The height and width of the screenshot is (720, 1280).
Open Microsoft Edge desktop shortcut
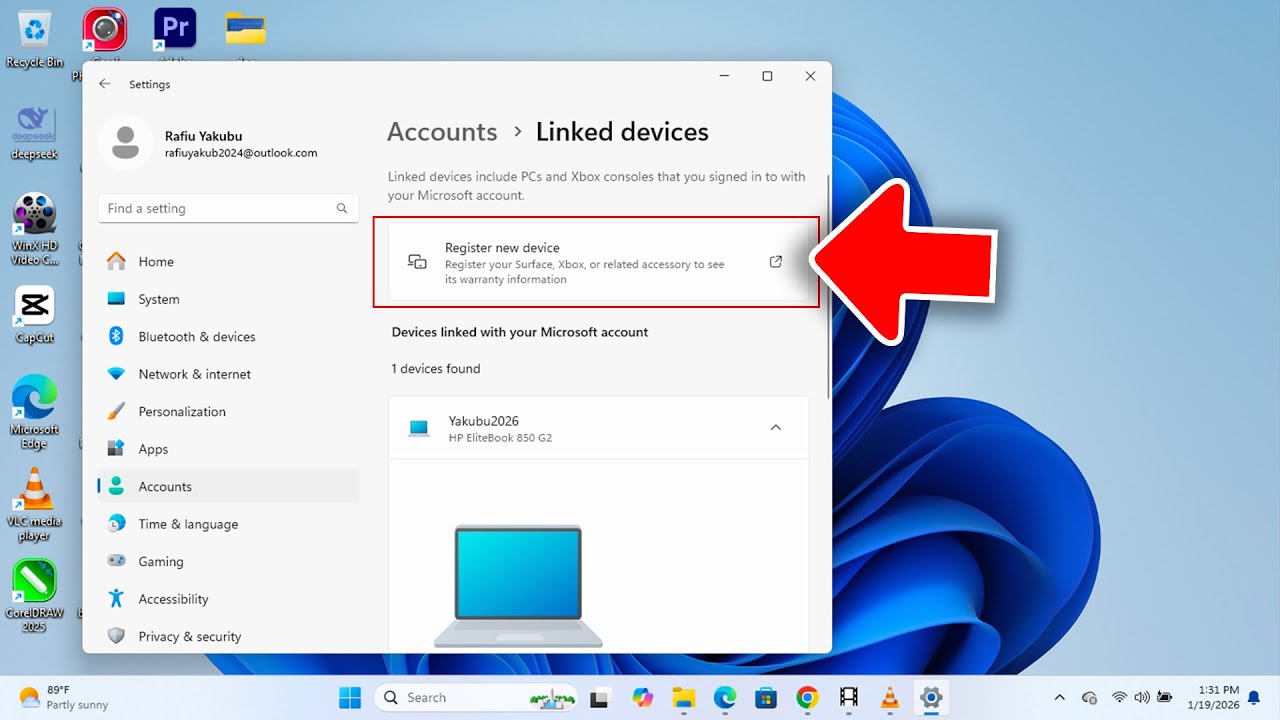(x=35, y=412)
